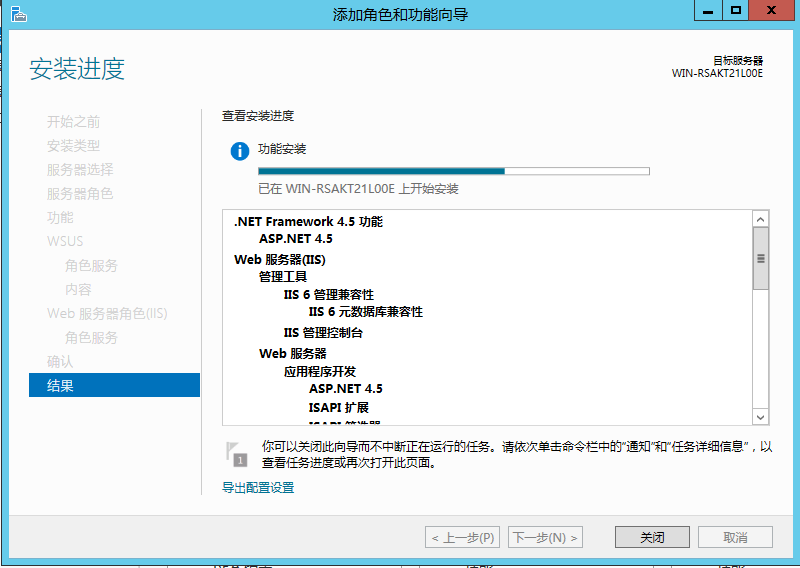Select the 结果 step in the sidebar
Screen dimensions: 800x568
pos(114,385)
